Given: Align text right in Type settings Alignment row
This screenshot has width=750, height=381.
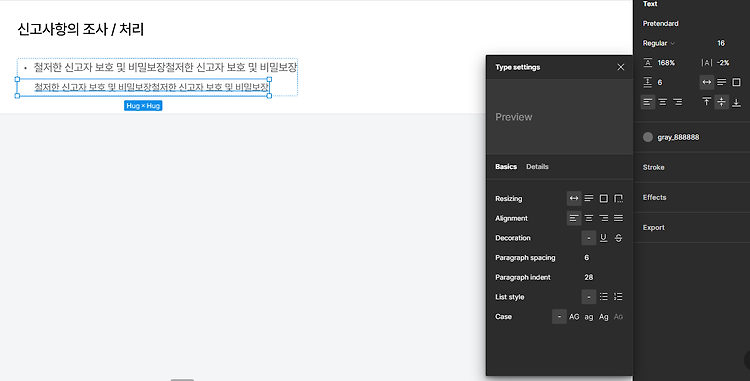Looking at the screenshot, I should click(604, 218).
